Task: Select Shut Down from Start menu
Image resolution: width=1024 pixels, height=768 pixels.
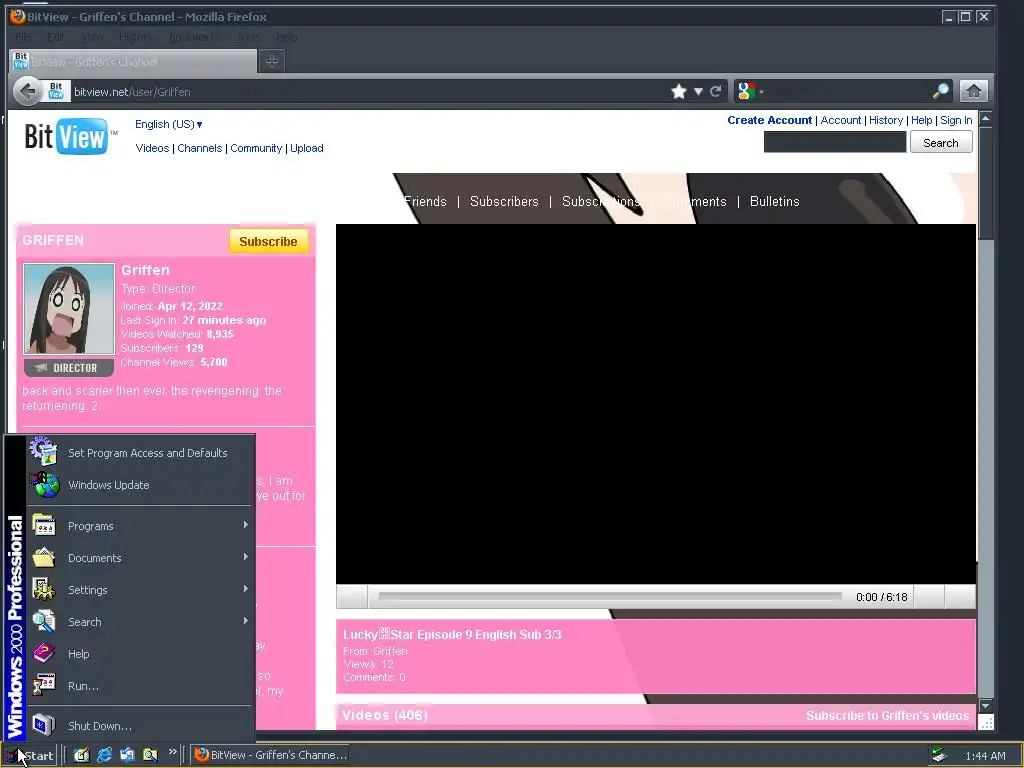Action: coord(140,726)
